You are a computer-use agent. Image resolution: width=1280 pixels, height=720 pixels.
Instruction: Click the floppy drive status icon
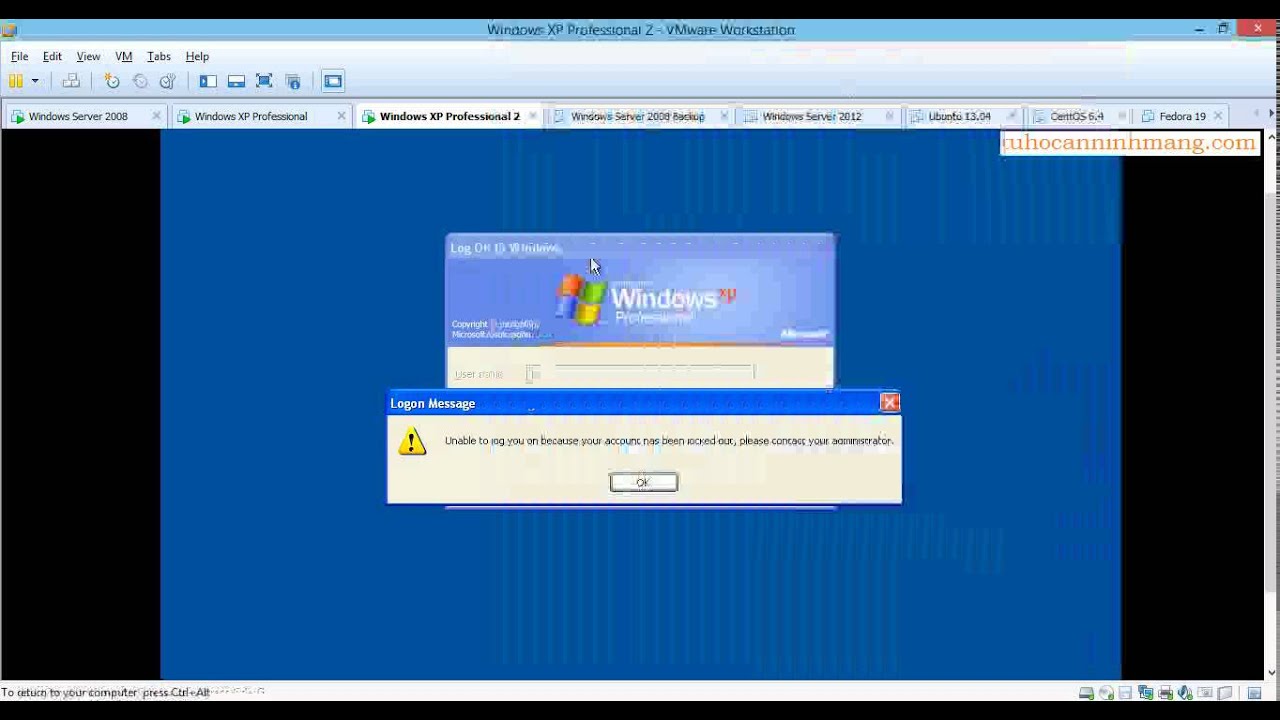click(1126, 692)
